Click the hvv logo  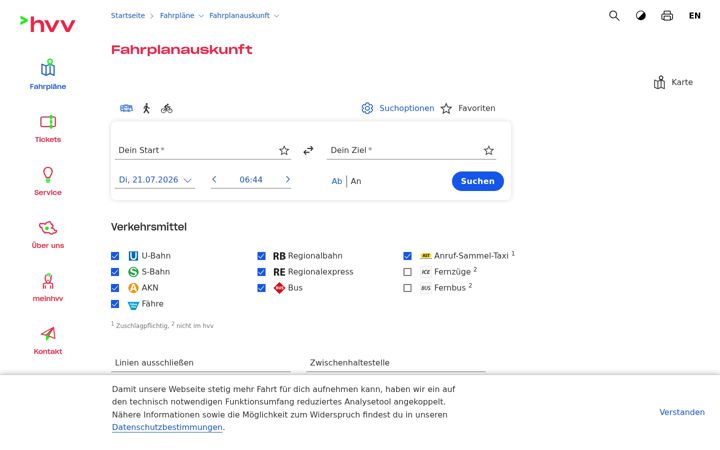pyautogui.click(x=47, y=24)
